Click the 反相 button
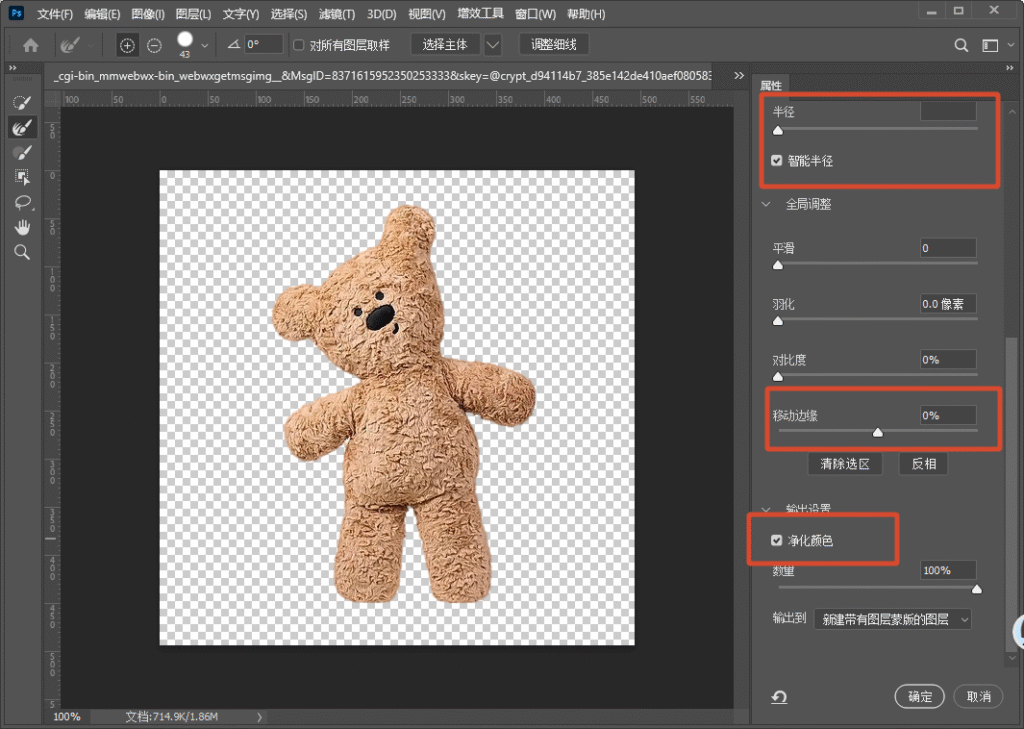Screen dimensions: 1024x729 (x=923, y=464)
